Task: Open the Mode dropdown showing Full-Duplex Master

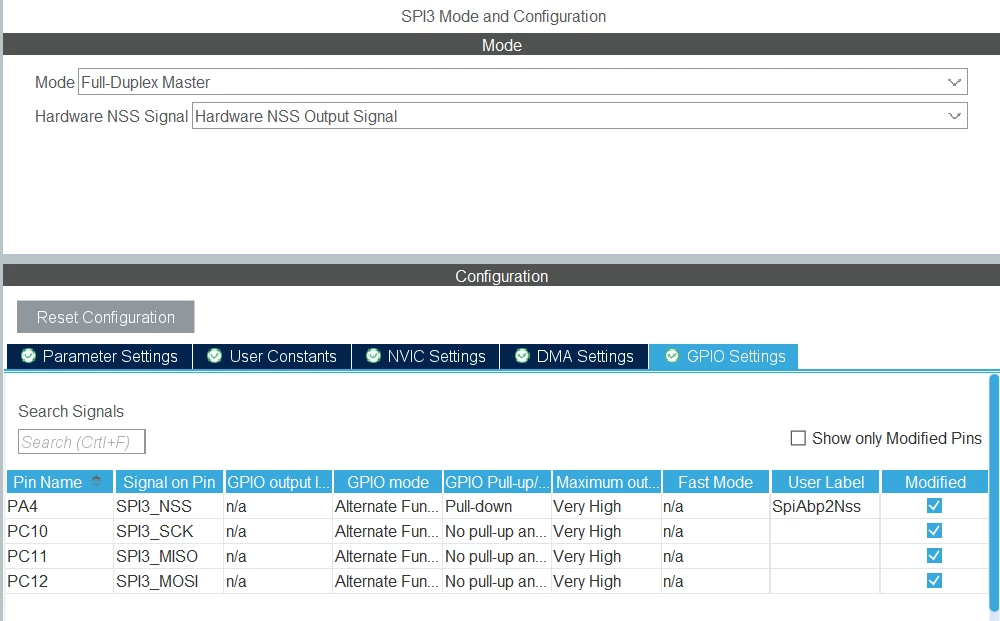Action: (x=522, y=82)
